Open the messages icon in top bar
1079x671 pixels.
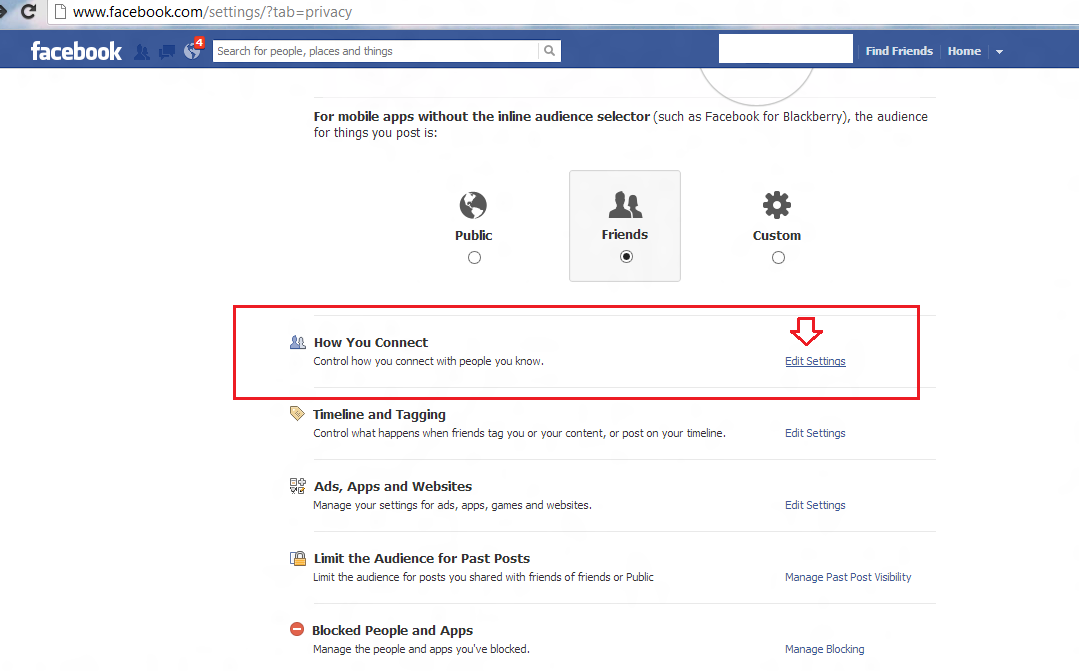tap(167, 52)
